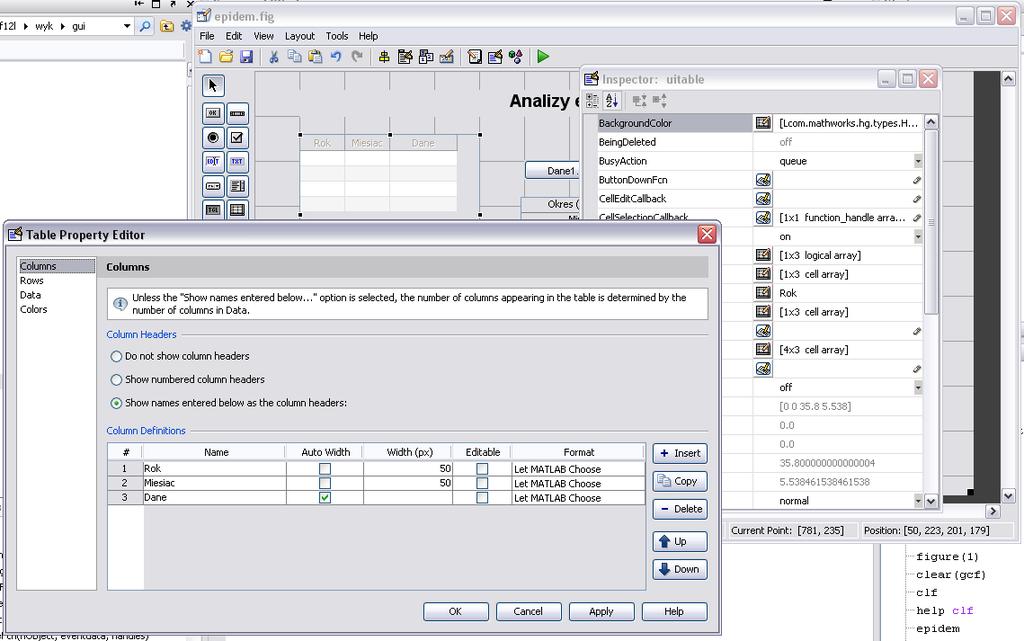Pick the Radio Button component tool
This screenshot has width=1024, height=641.
pos(213,137)
